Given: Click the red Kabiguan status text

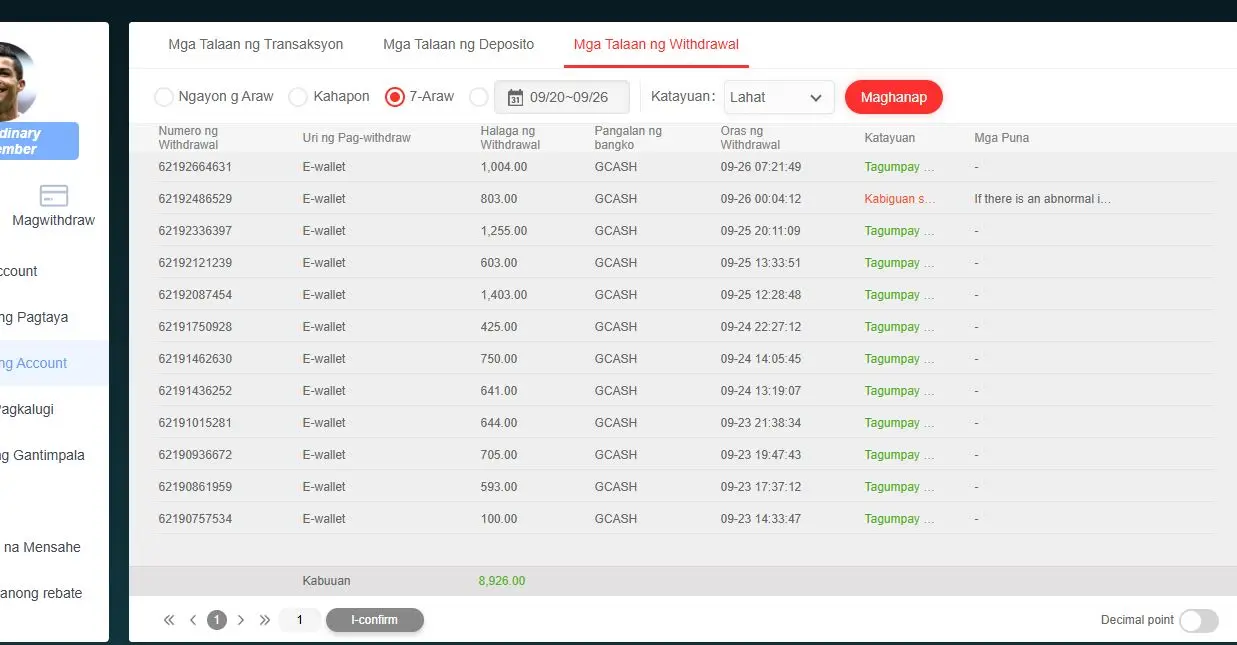Looking at the screenshot, I should (900, 199).
